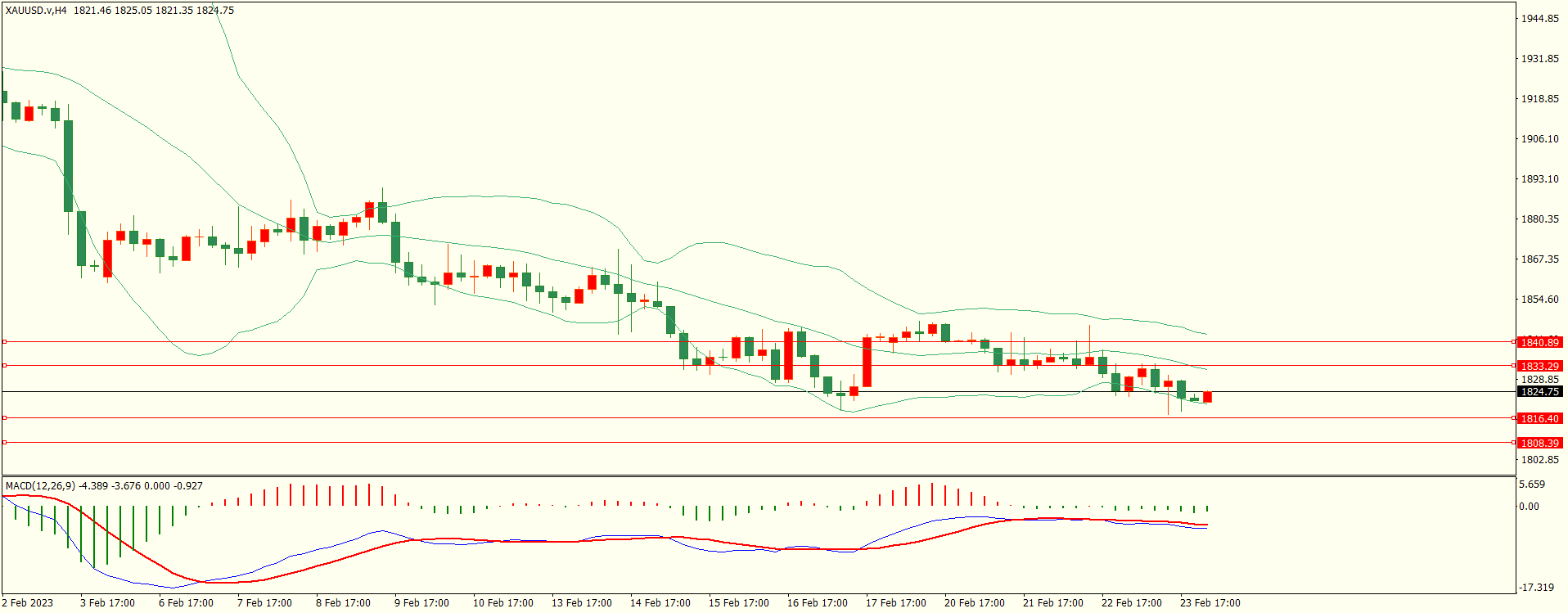Click the 1802.85 price axis value
Screen dimensions: 1568x613
1539,460
